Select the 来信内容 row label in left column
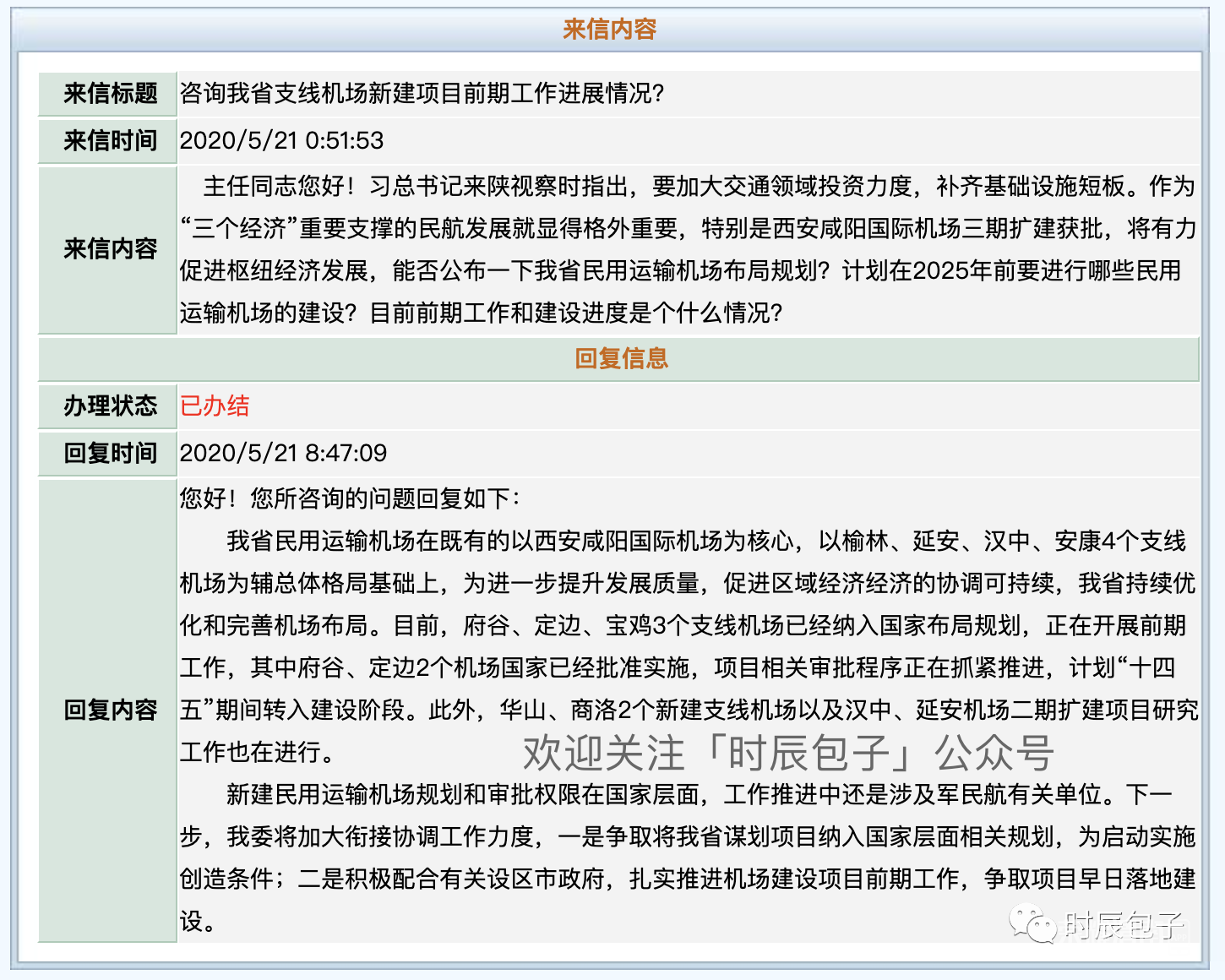1225x980 pixels. coord(110,249)
